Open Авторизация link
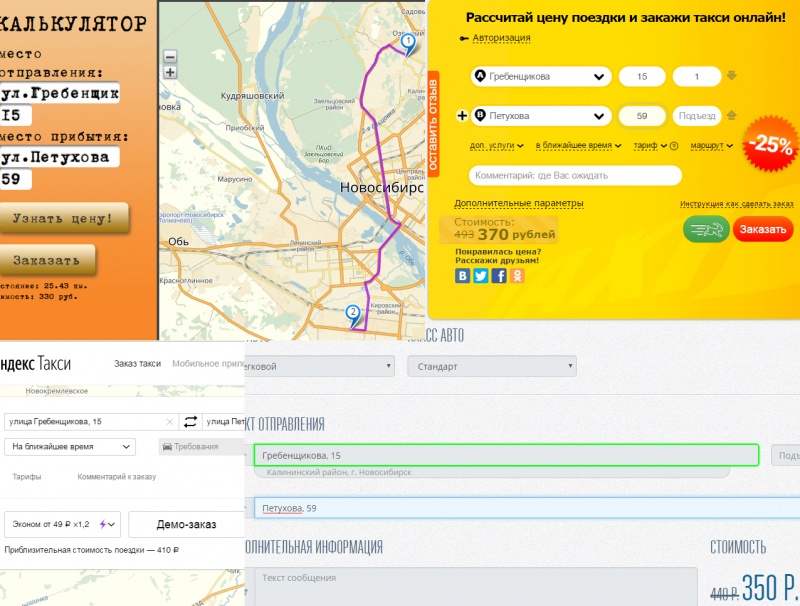The width and height of the screenshot is (800, 606). [x=501, y=38]
